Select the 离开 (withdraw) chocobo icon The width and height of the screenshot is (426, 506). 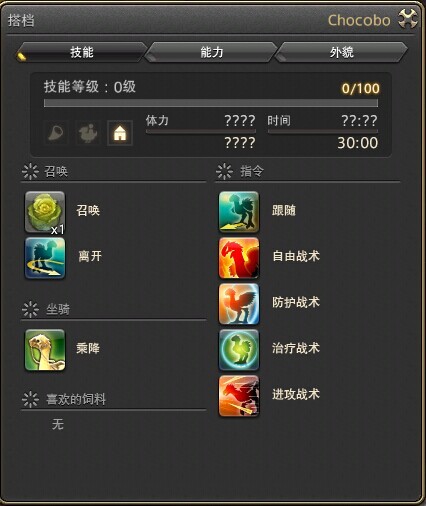point(45,258)
